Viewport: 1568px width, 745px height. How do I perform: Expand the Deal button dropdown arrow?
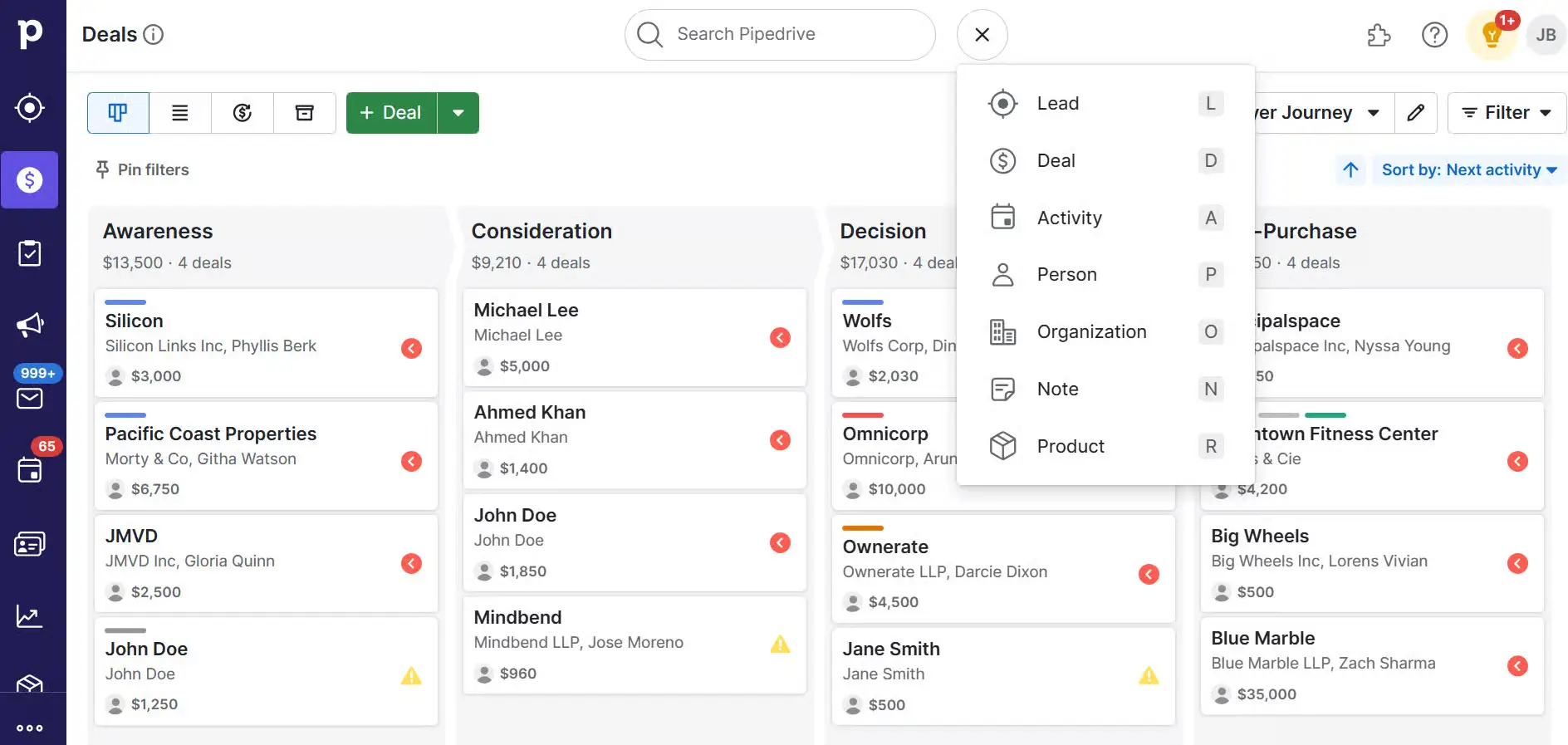point(458,113)
